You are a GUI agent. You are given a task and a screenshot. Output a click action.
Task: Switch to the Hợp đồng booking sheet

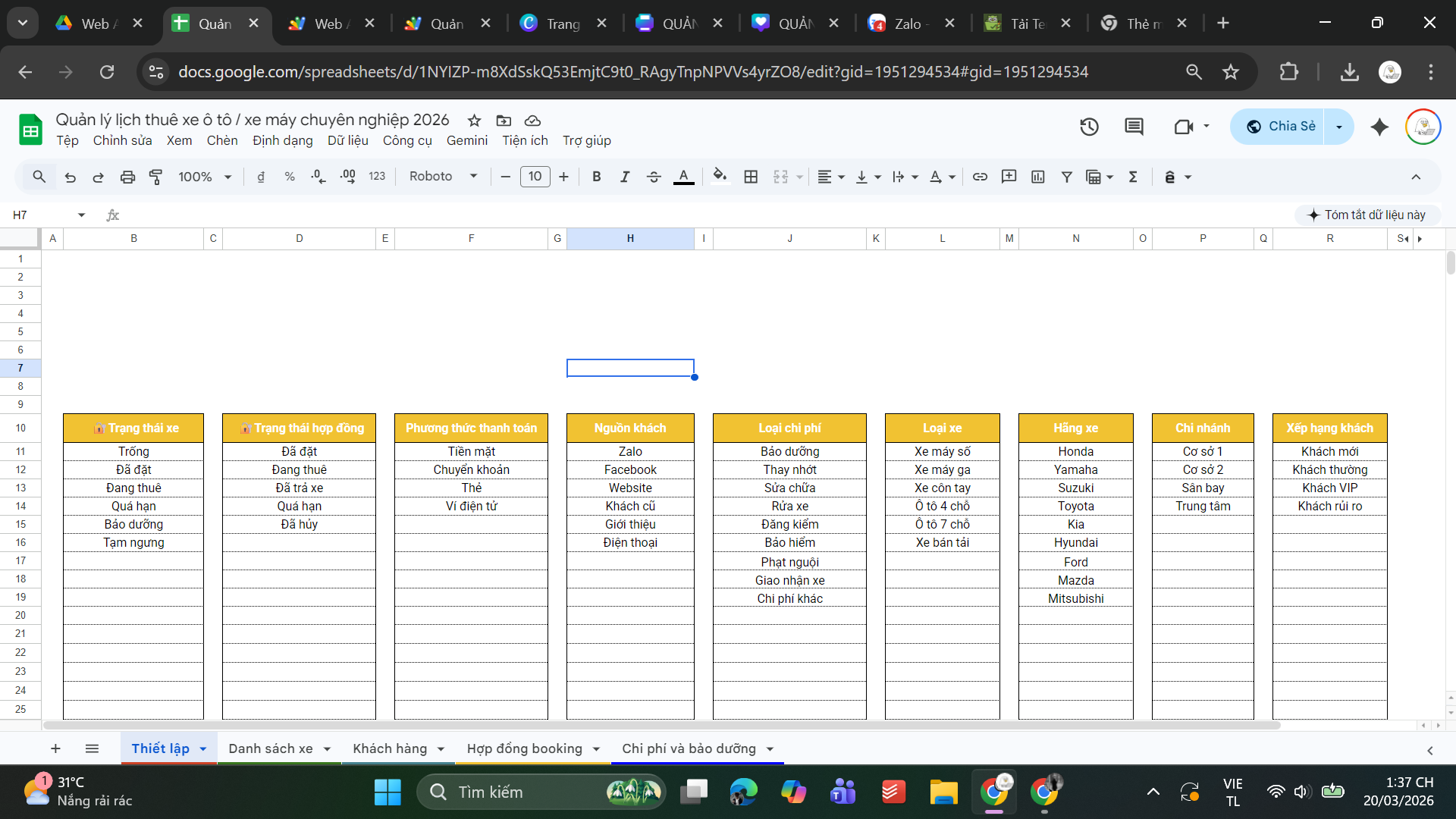[525, 748]
